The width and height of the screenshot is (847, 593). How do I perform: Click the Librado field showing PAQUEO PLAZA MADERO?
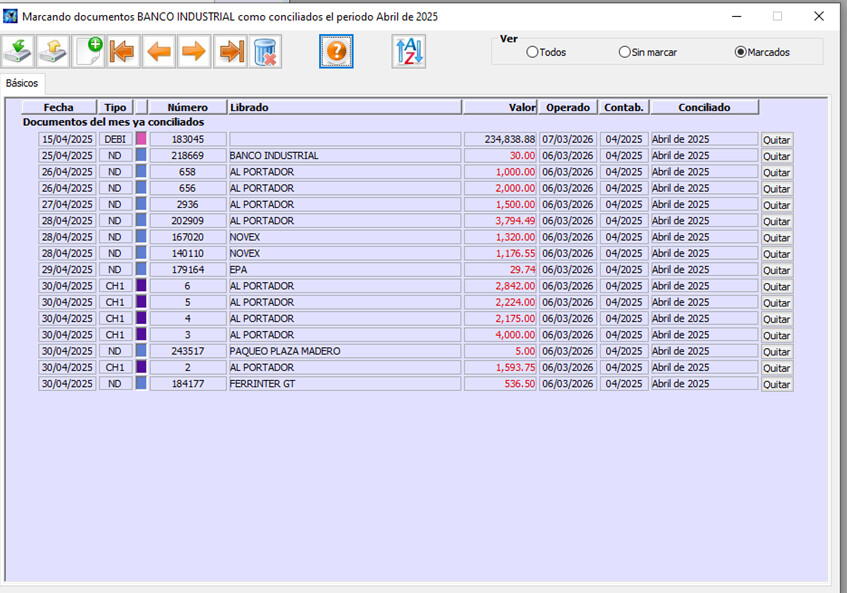(x=344, y=351)
